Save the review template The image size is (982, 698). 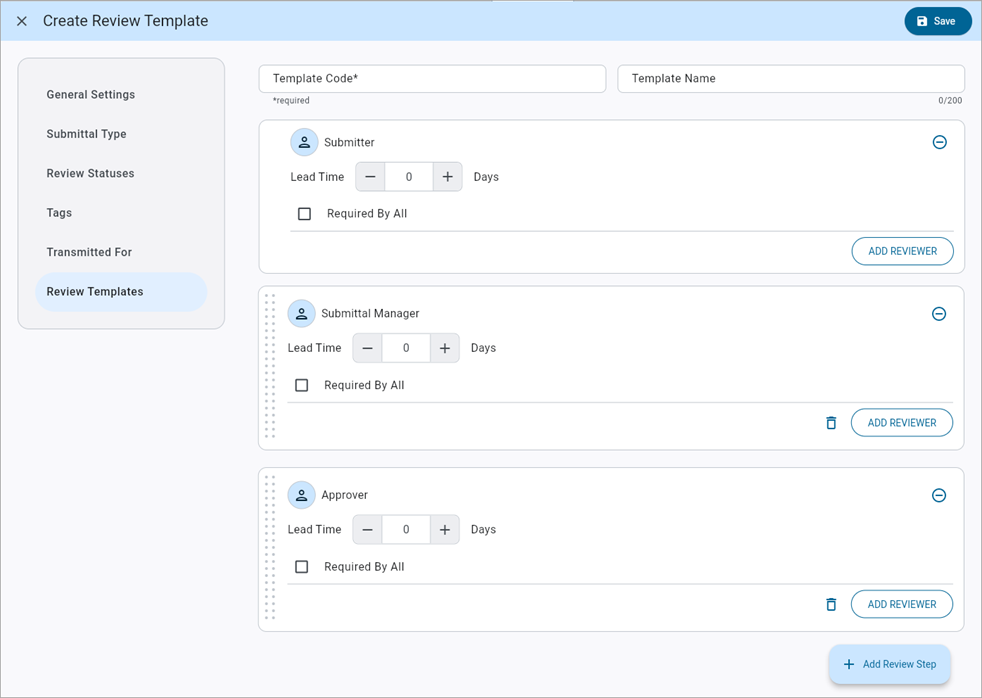pos(937,20)
